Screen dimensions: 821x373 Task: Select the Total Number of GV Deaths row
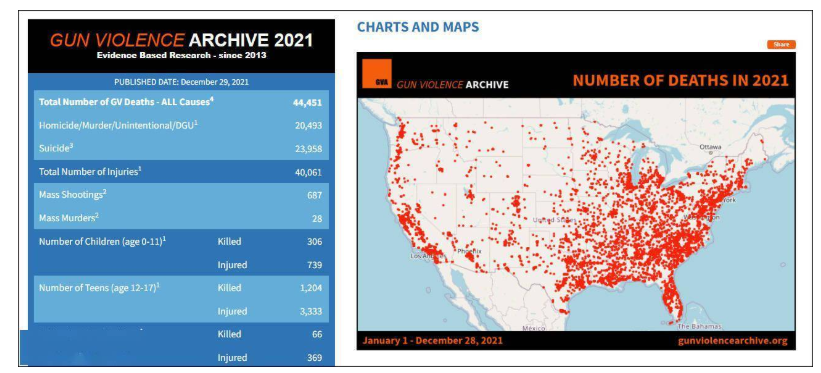[181, 102]
